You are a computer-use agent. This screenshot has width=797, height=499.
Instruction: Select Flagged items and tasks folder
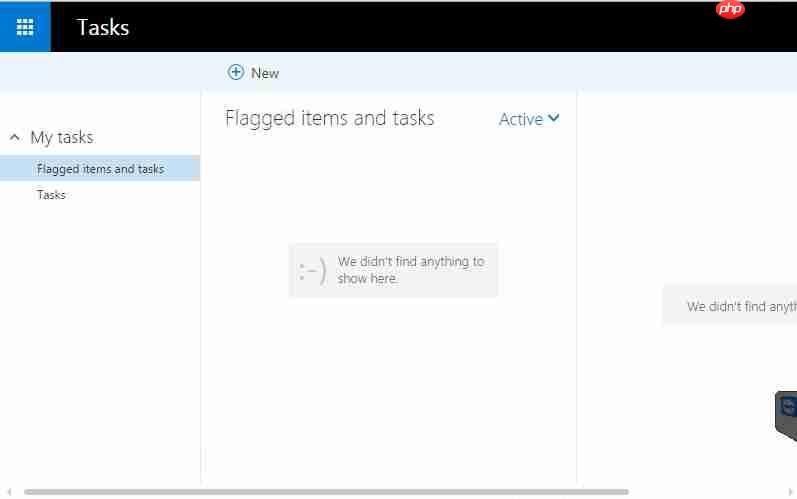100,169
